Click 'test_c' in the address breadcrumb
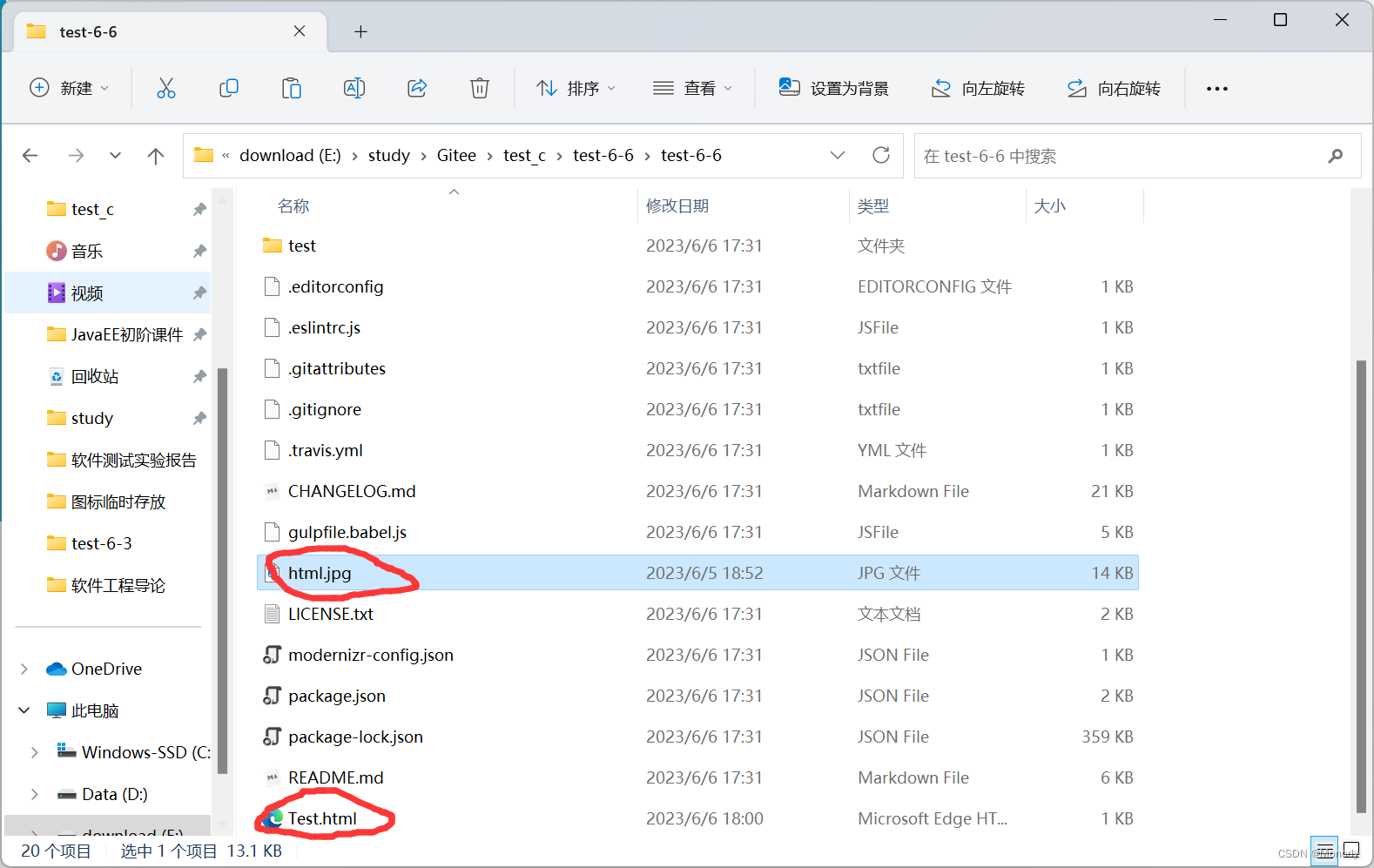 (x=524, y=155)
